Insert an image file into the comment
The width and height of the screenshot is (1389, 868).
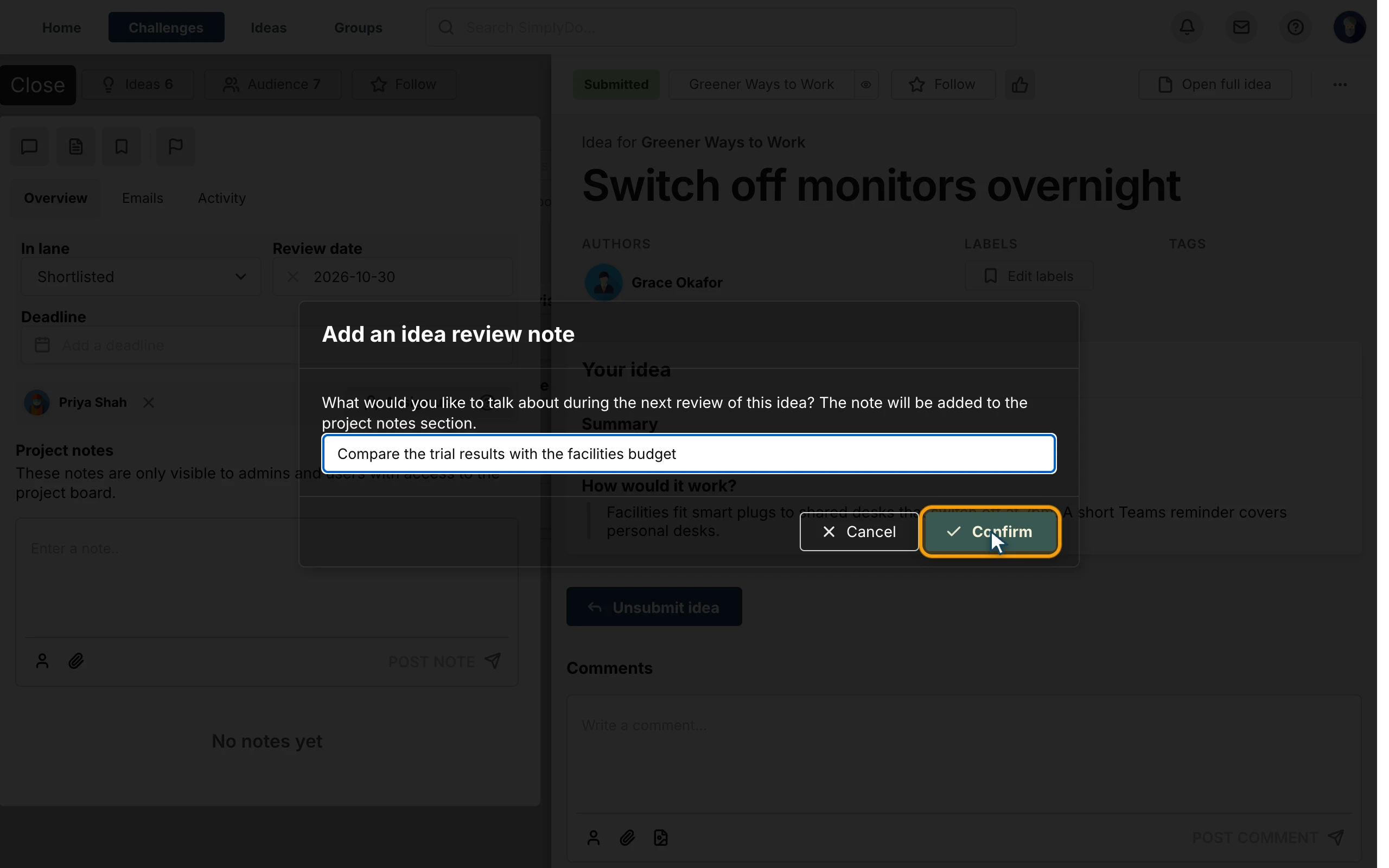coord(661,838)
